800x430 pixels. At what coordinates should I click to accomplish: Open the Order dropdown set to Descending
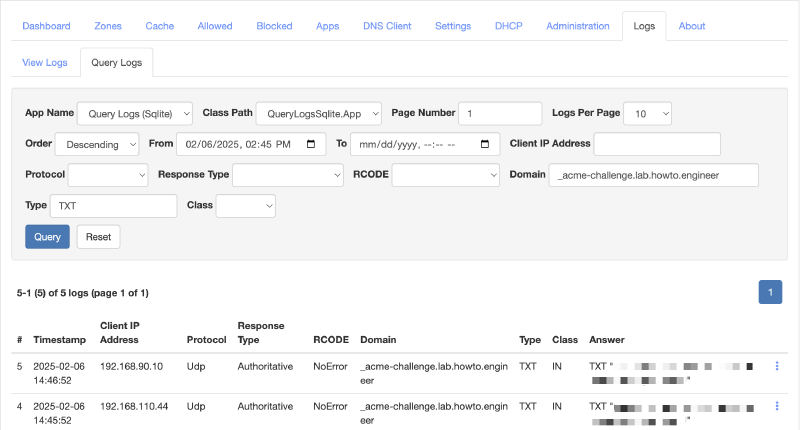[x=97, y=144]
